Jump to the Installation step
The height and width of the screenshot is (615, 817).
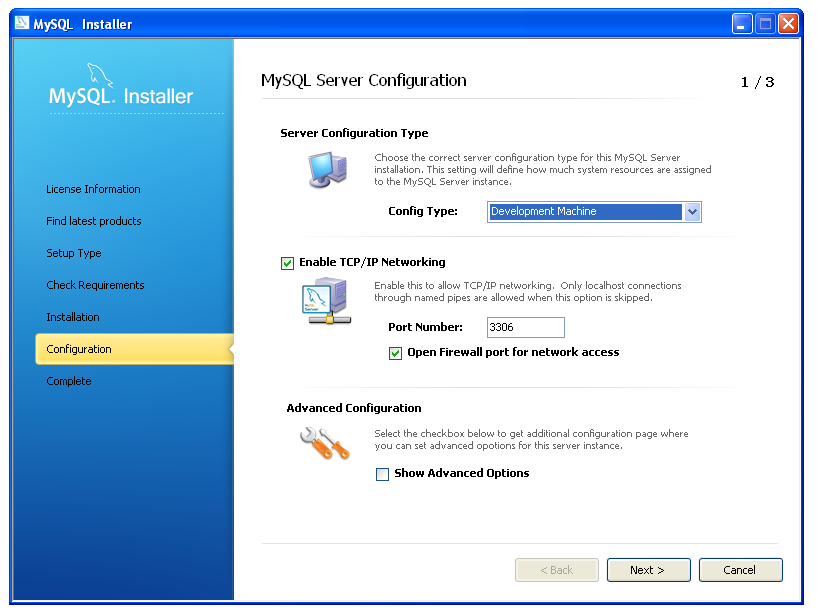pyautogui.click(x=73, y=317)
